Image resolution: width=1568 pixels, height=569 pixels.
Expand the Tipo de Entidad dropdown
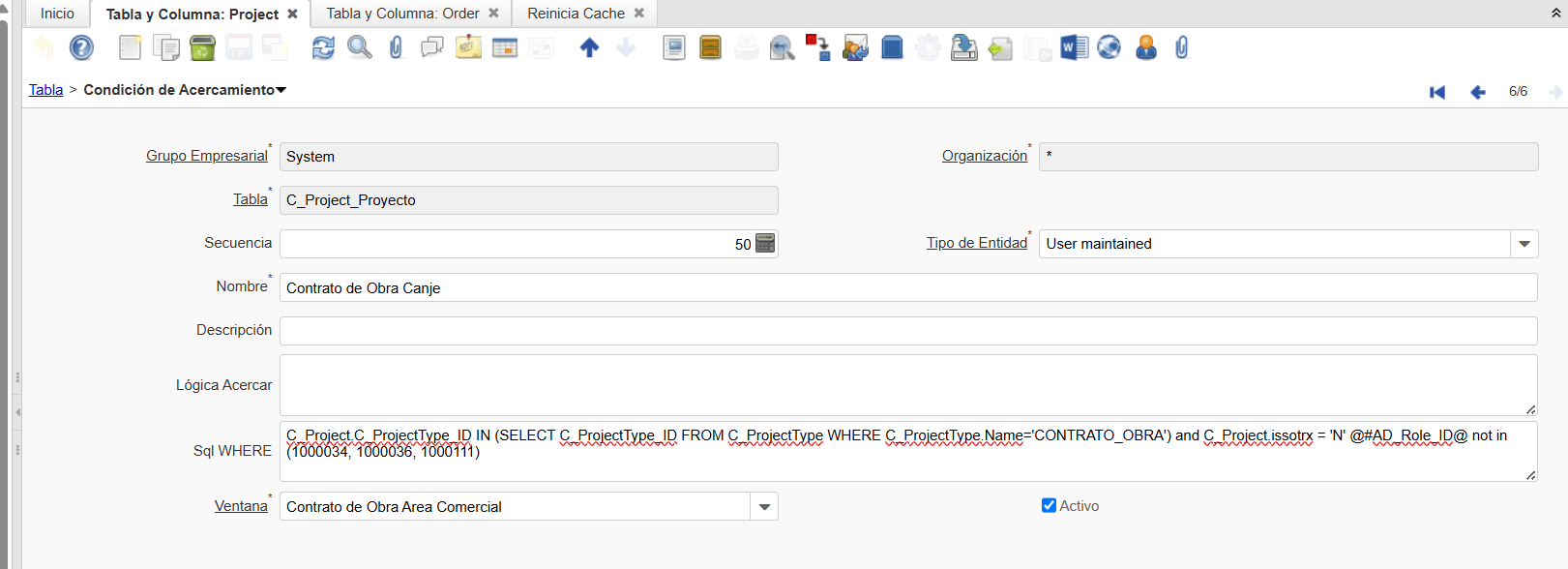1524,244
